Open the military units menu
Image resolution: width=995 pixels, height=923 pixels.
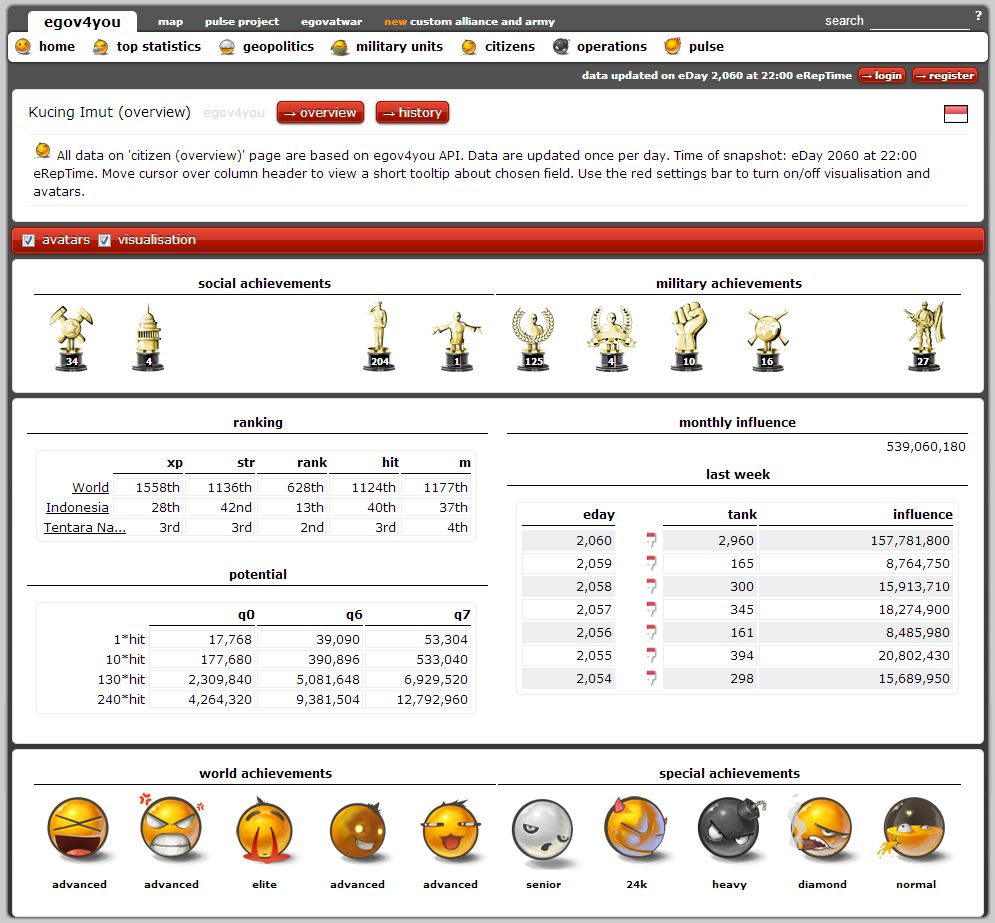click(387, 47)
